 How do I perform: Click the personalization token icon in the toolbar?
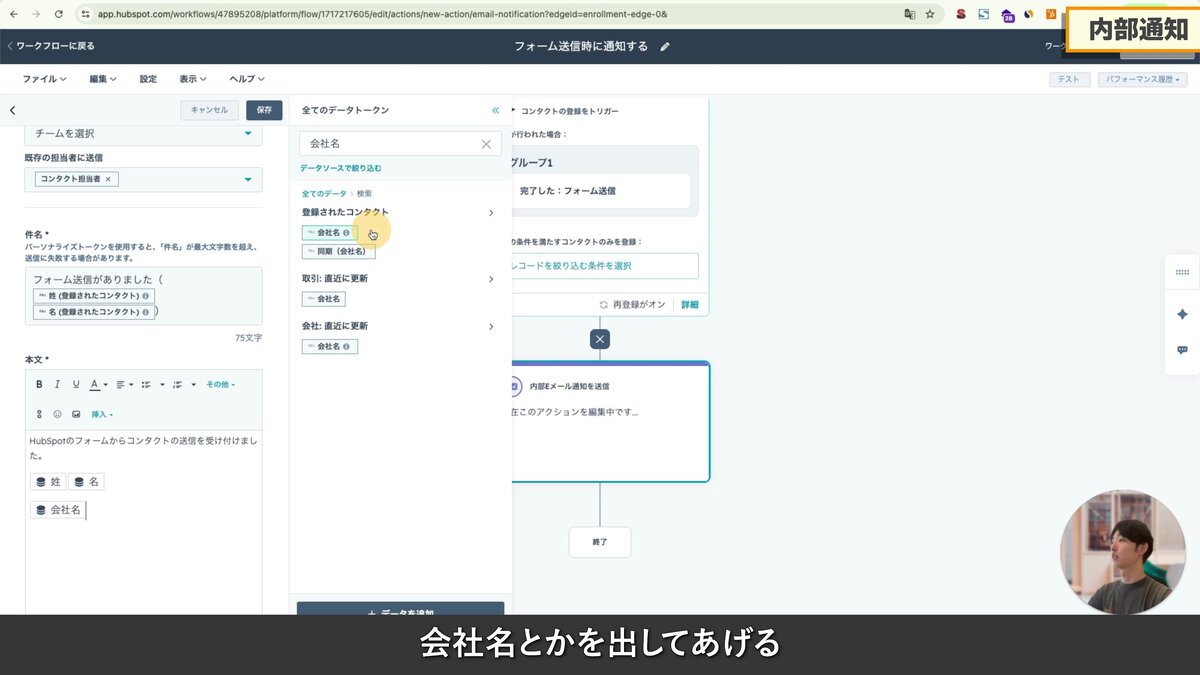(39, 413)
